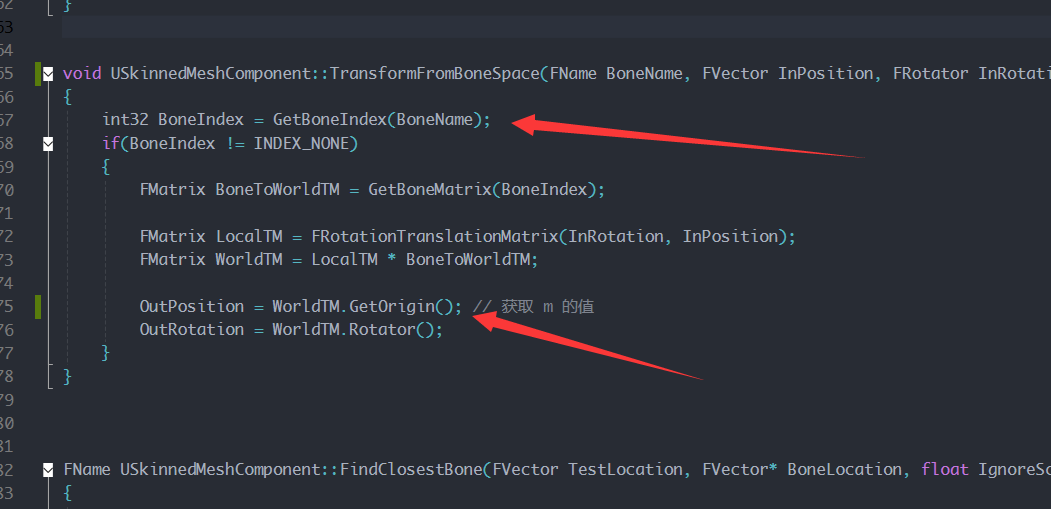Place cursor on the highlighted empty line

click(556, 27)
